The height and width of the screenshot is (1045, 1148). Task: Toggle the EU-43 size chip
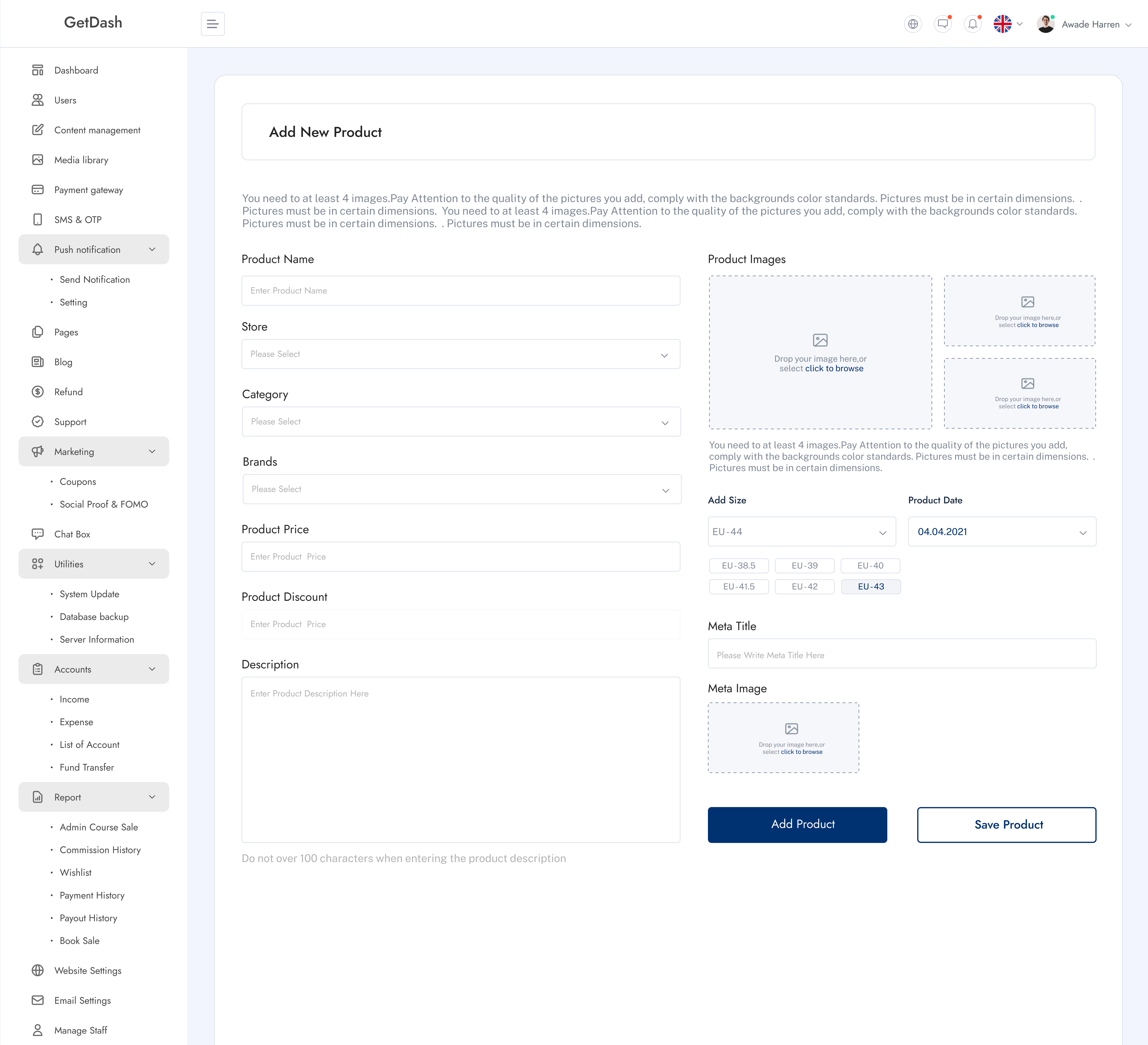[x=871, y=586]
